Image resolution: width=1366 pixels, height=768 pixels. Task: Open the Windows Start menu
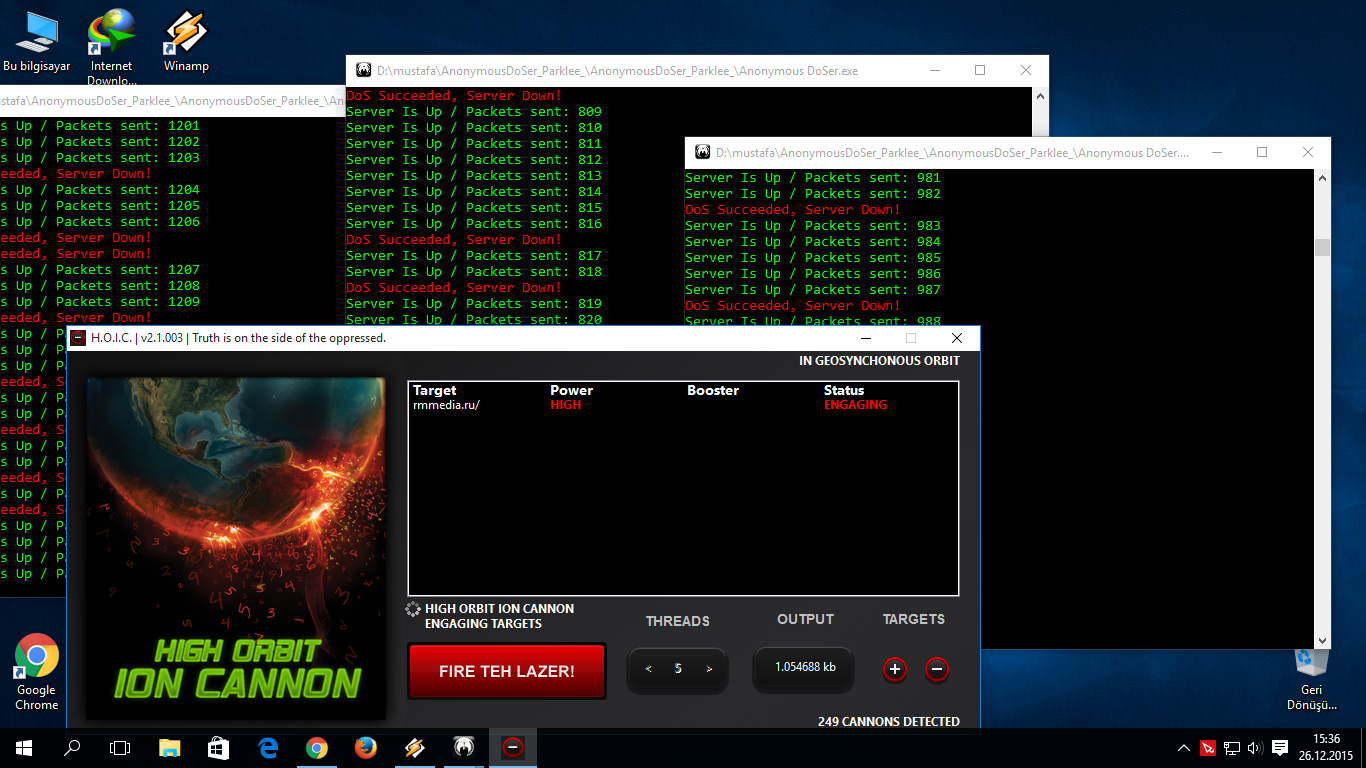pos(24,747)
